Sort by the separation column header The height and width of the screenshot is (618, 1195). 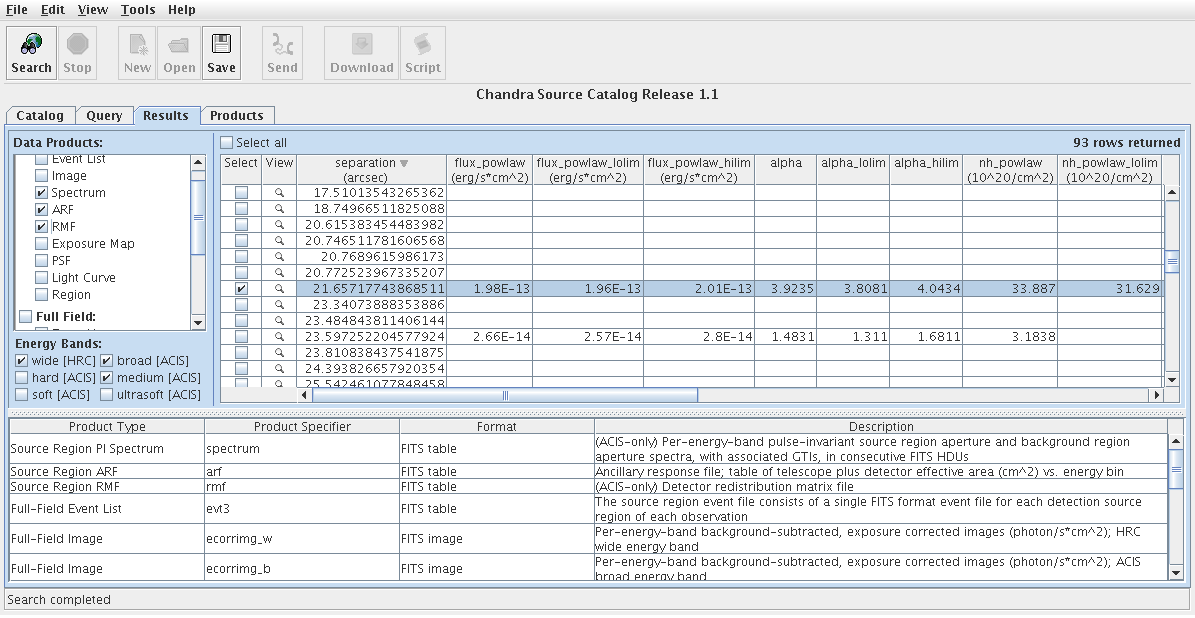pos(371,170)
